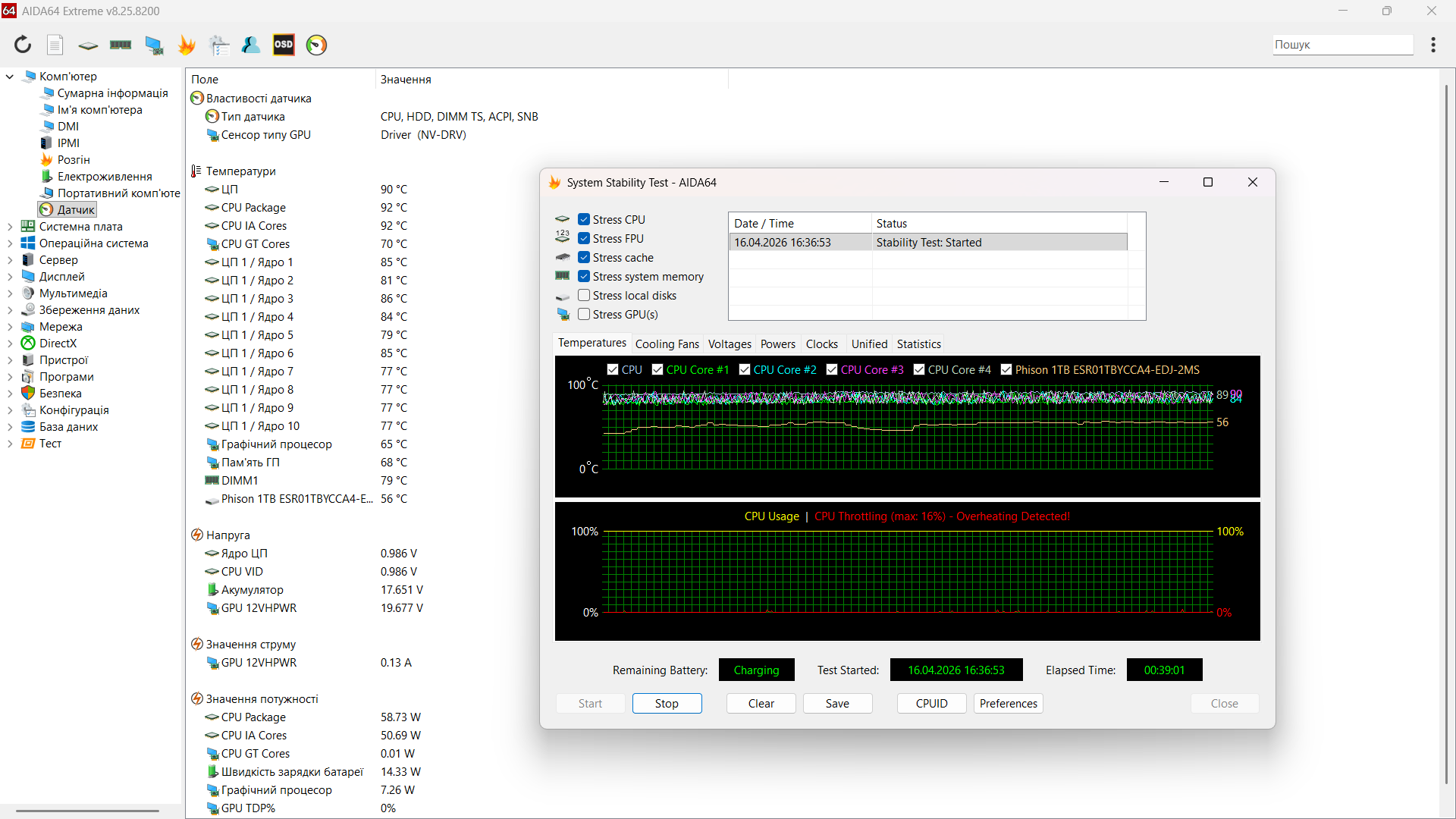The height and width of the screenshot is (819, 1456).
Task: Open the Report document icon
Action: [x=55, y=45]
